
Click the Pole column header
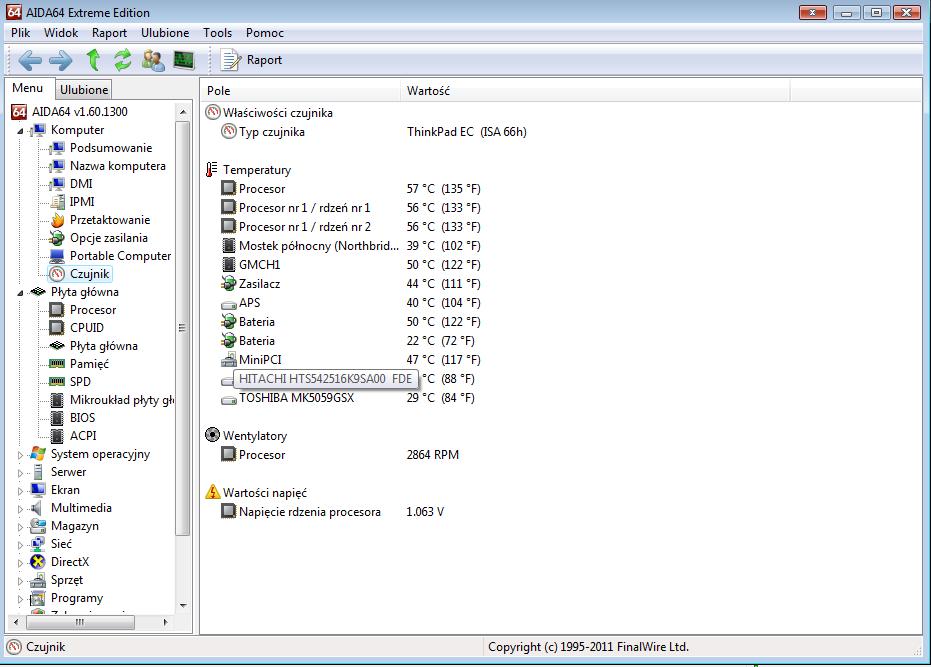(300, 91)
